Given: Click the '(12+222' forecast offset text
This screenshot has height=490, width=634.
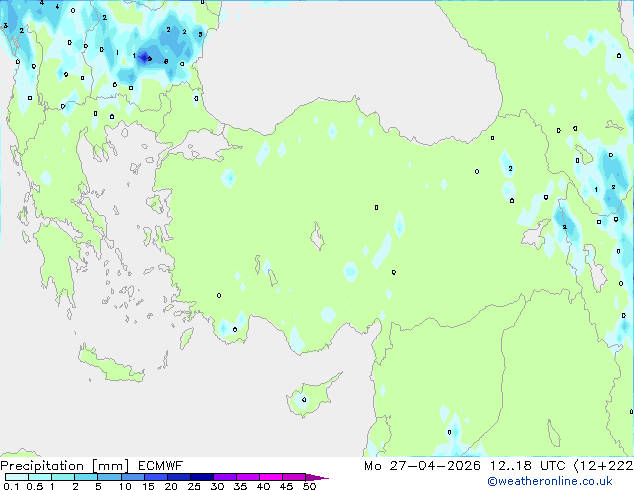Looking at the screenshot, I should [603, 466].
